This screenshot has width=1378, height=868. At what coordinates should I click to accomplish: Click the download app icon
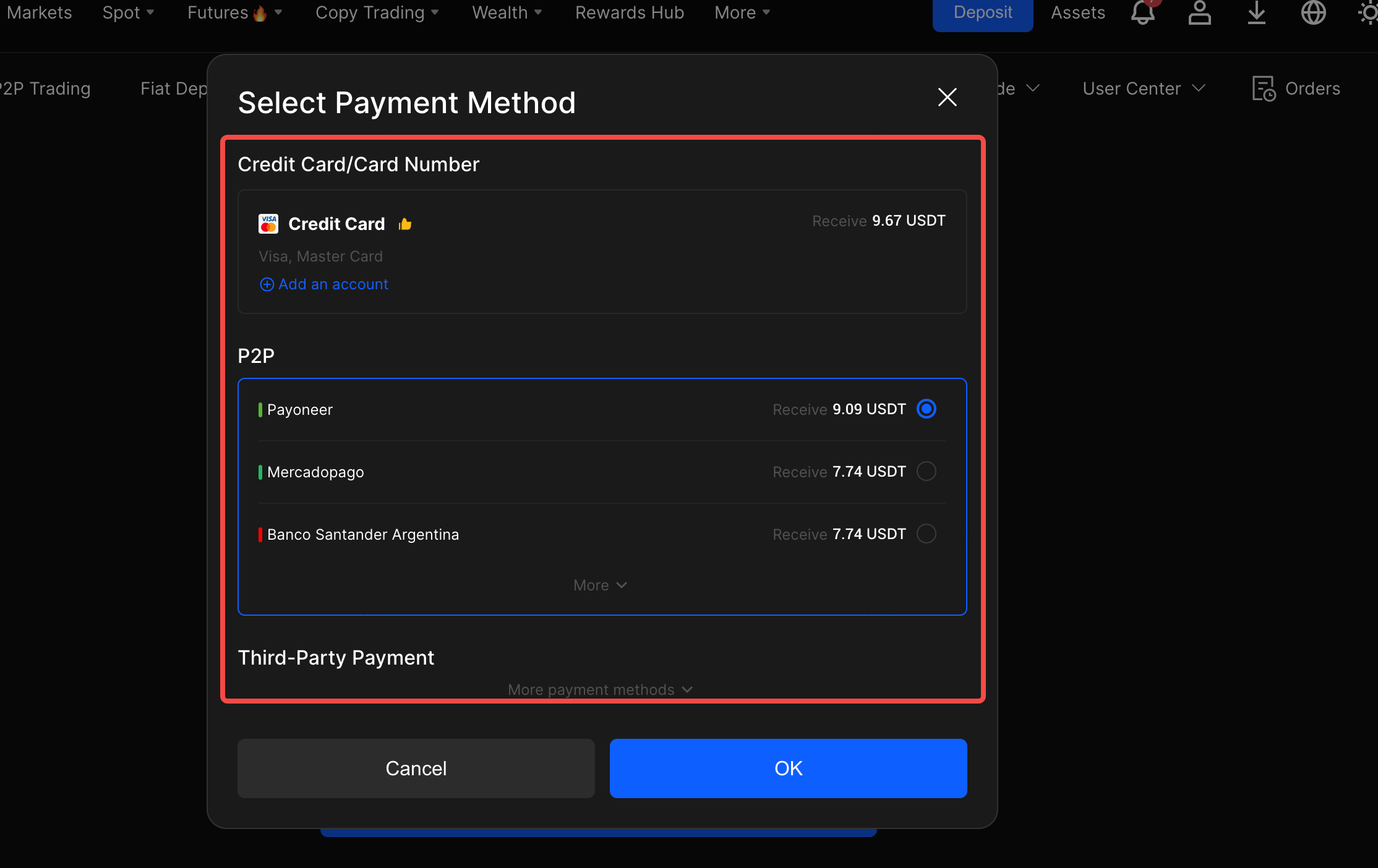pyautogui.click(x=1256, y=13)
